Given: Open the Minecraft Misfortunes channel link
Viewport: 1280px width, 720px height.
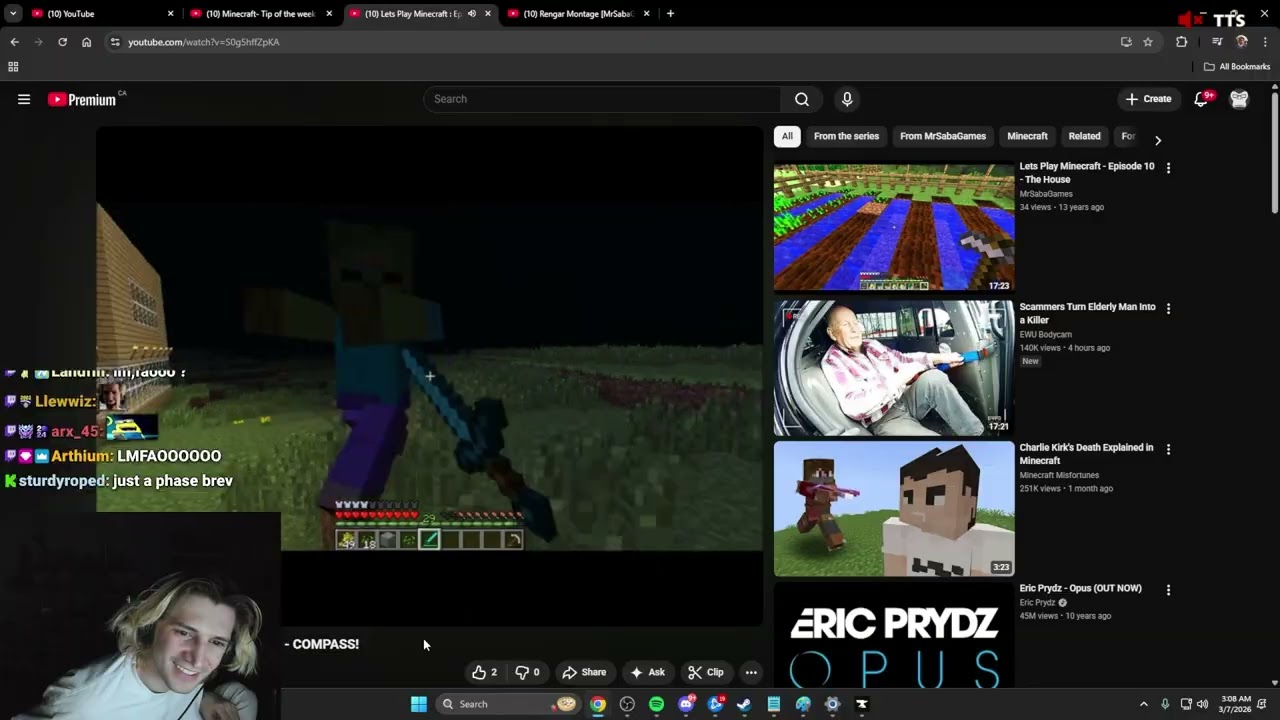Looking at the screenshot, I should (x=1059, y=475).
